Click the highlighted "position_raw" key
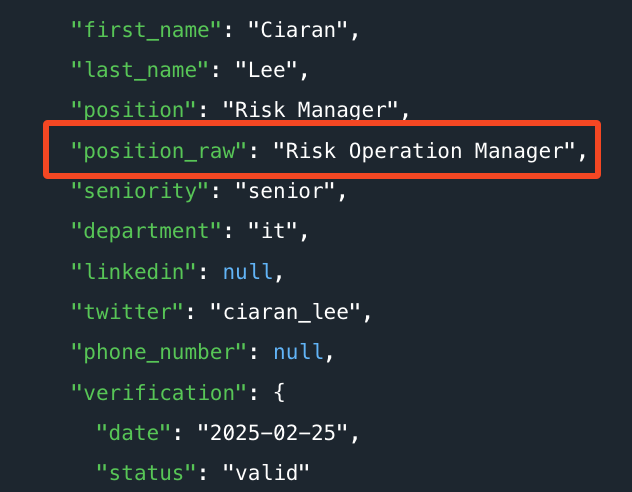632x492 pixels. 159,151
